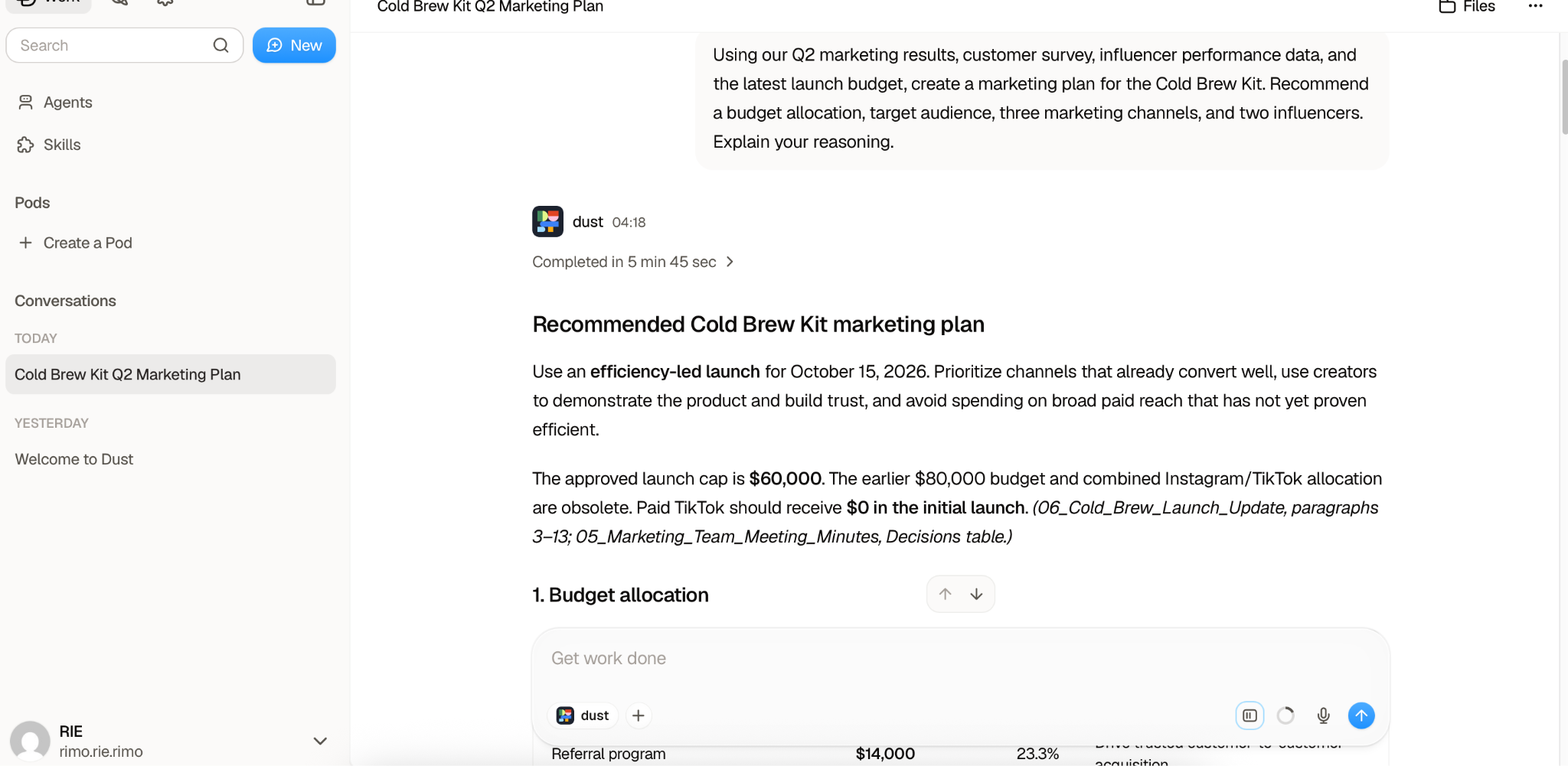The height and width of the screenshot is (766, 1568).
Task: Expand the Completed in 5 min 45 sec details
Action: tap(632, 262)
